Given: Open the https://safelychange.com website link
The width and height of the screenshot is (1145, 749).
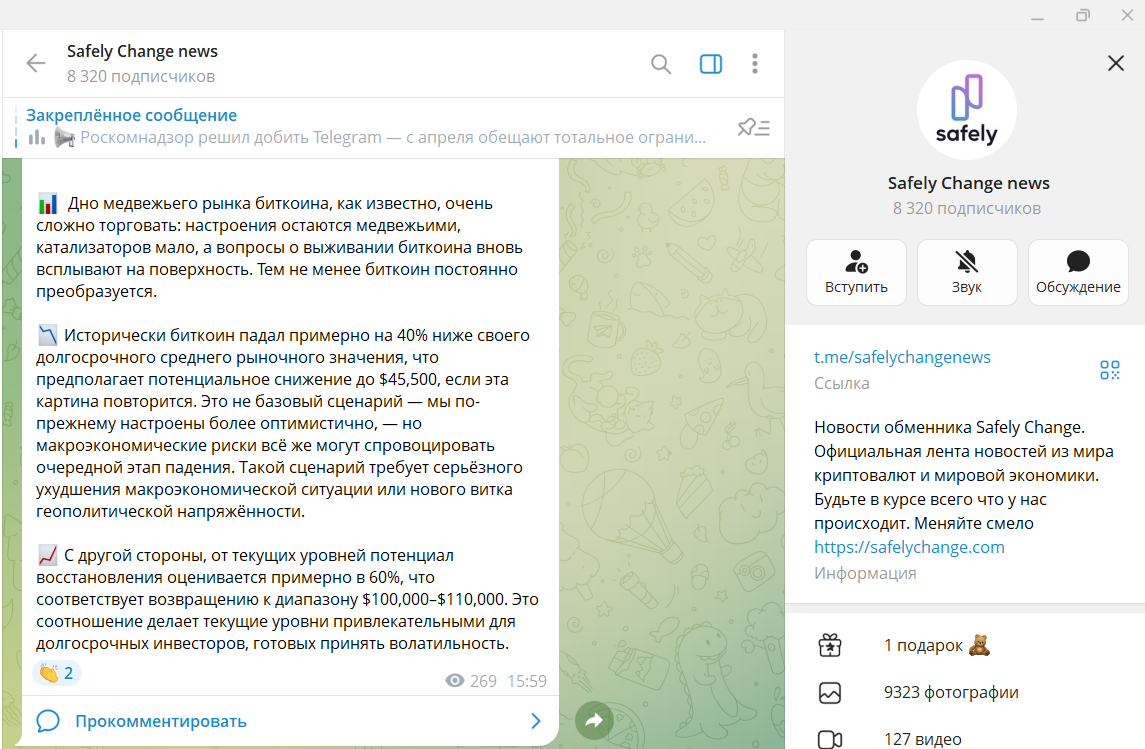Looking at the screenshot, I should (x=909, y=548).
